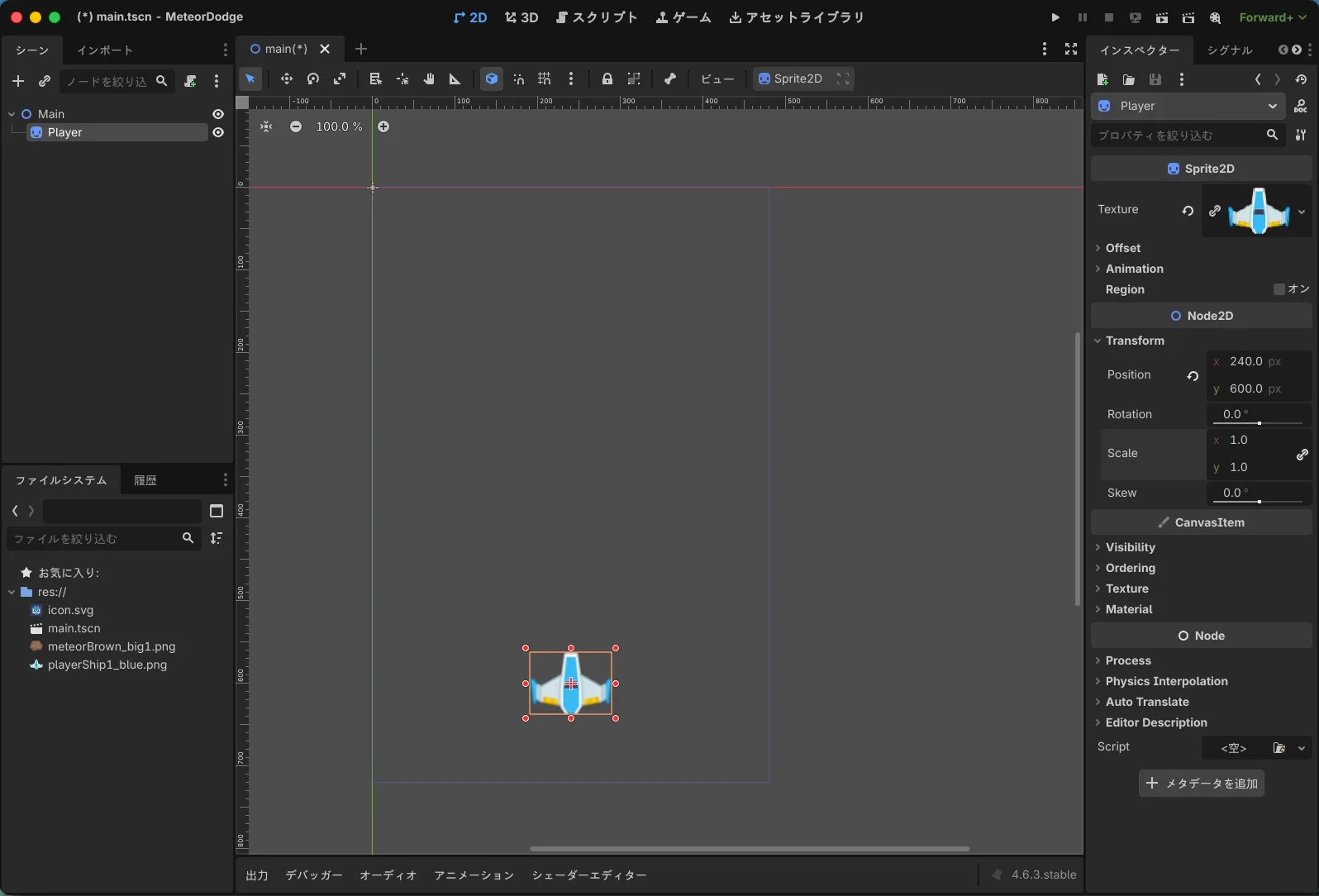Open the movie maker mode icon

1215,17
